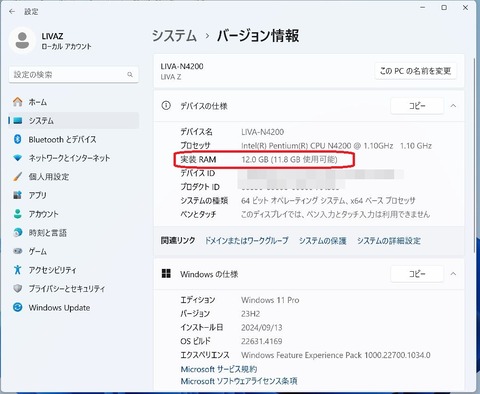Click the personalization paintbrush icon
The height and width of the screenshot is (394, 480).
(18, 176)
